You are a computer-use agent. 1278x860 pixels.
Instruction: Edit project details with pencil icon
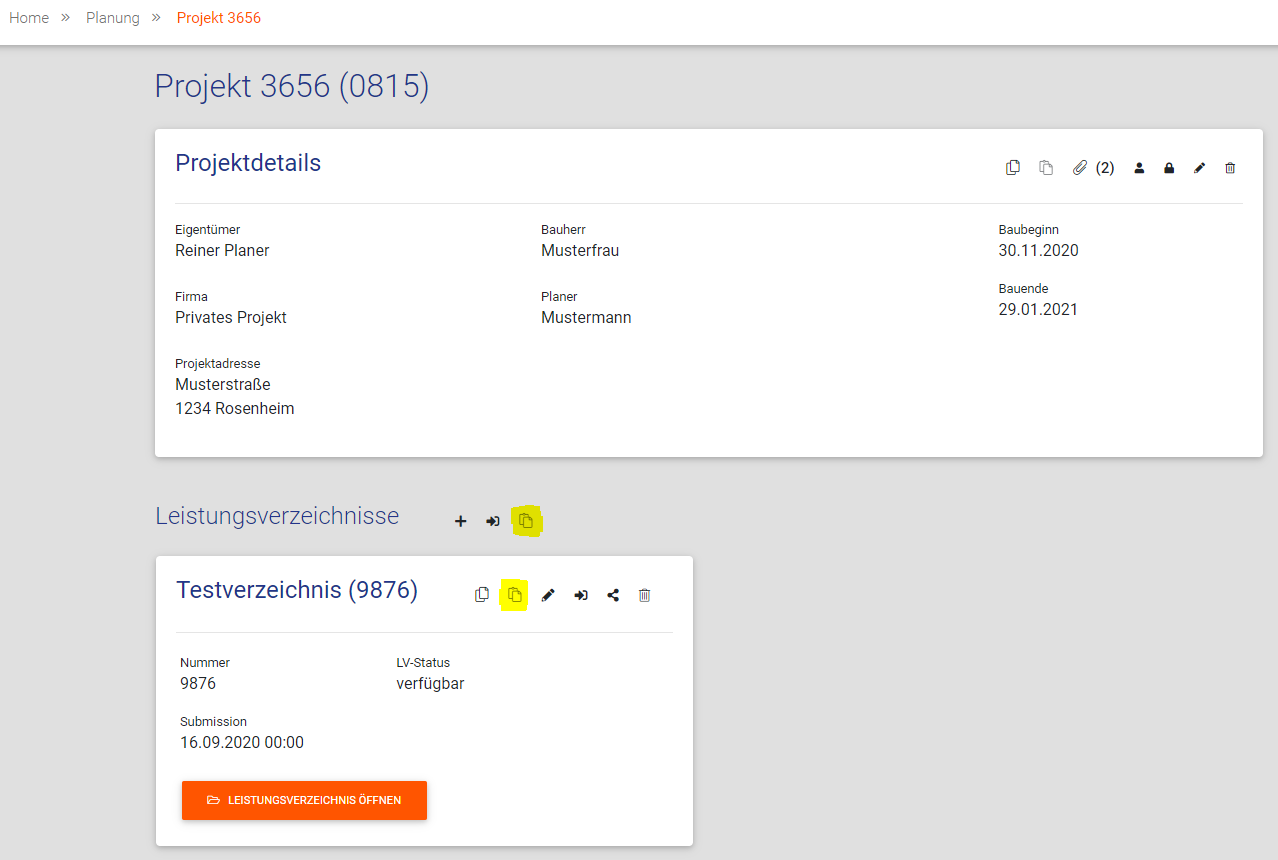(1199, 168)
